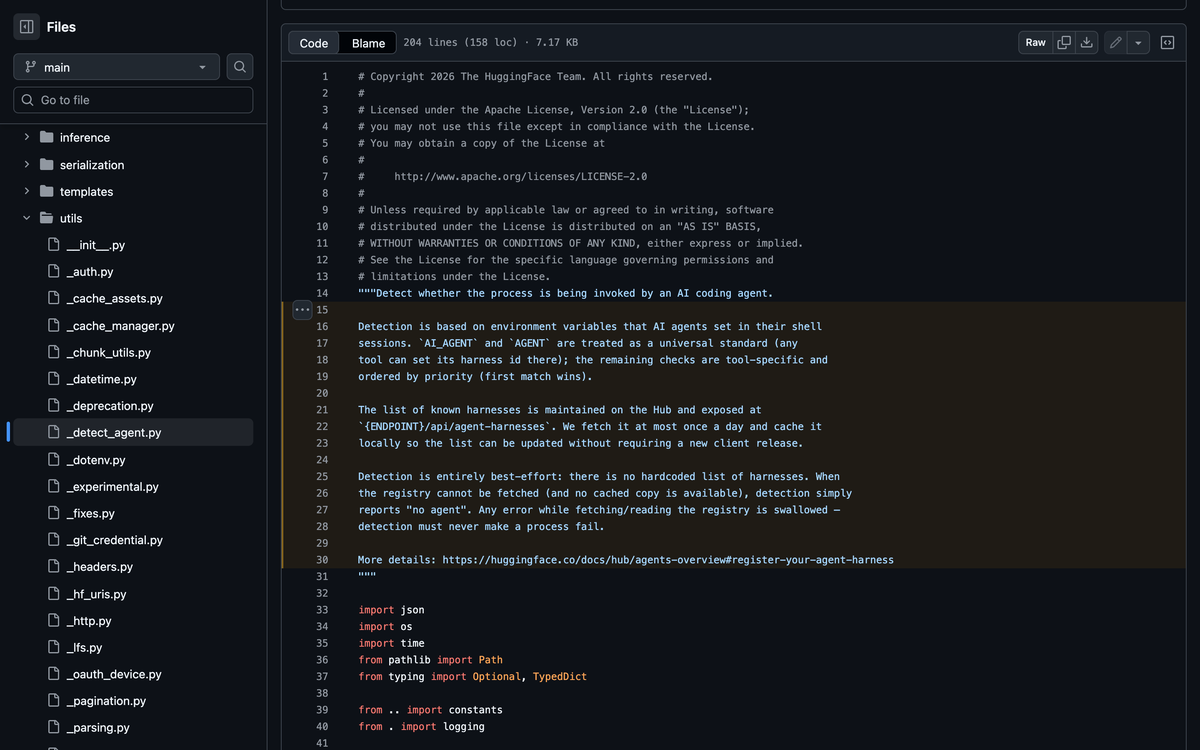Open file _fixes.py
The width and height of the screenshot is (1200, 750).
[x=90, y=513]
